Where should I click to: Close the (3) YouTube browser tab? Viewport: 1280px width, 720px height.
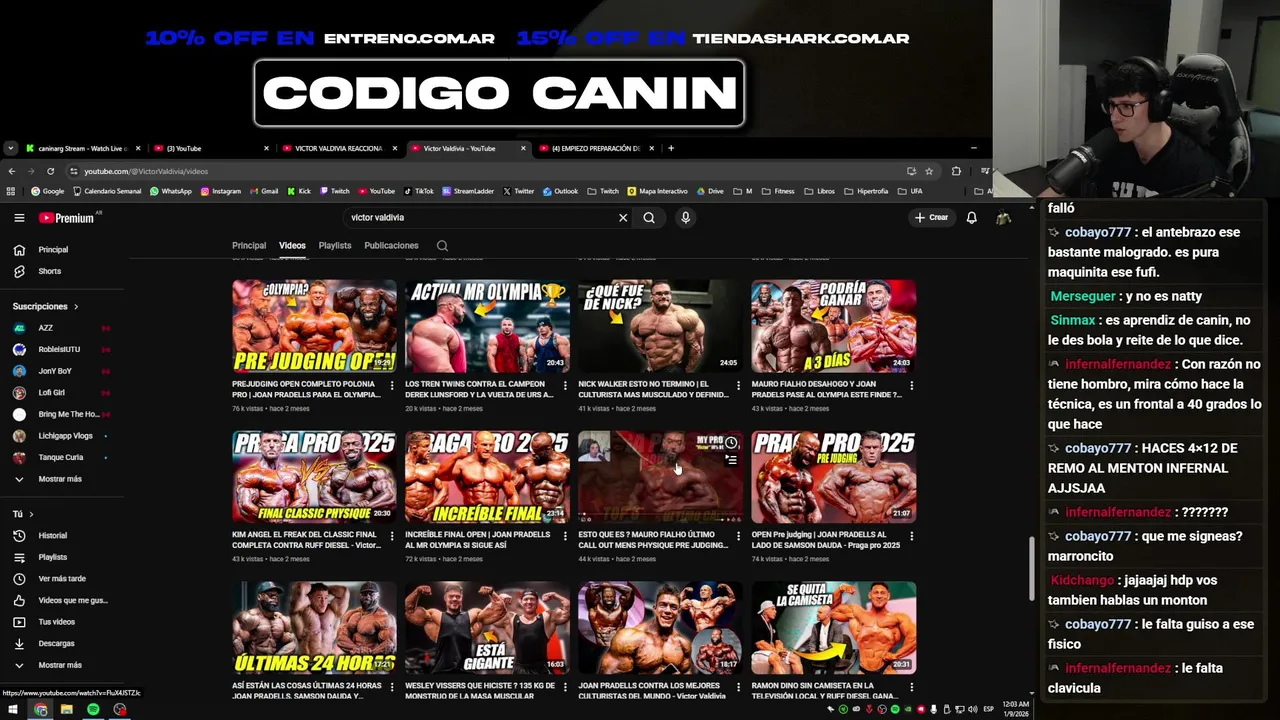click(266, 148)
